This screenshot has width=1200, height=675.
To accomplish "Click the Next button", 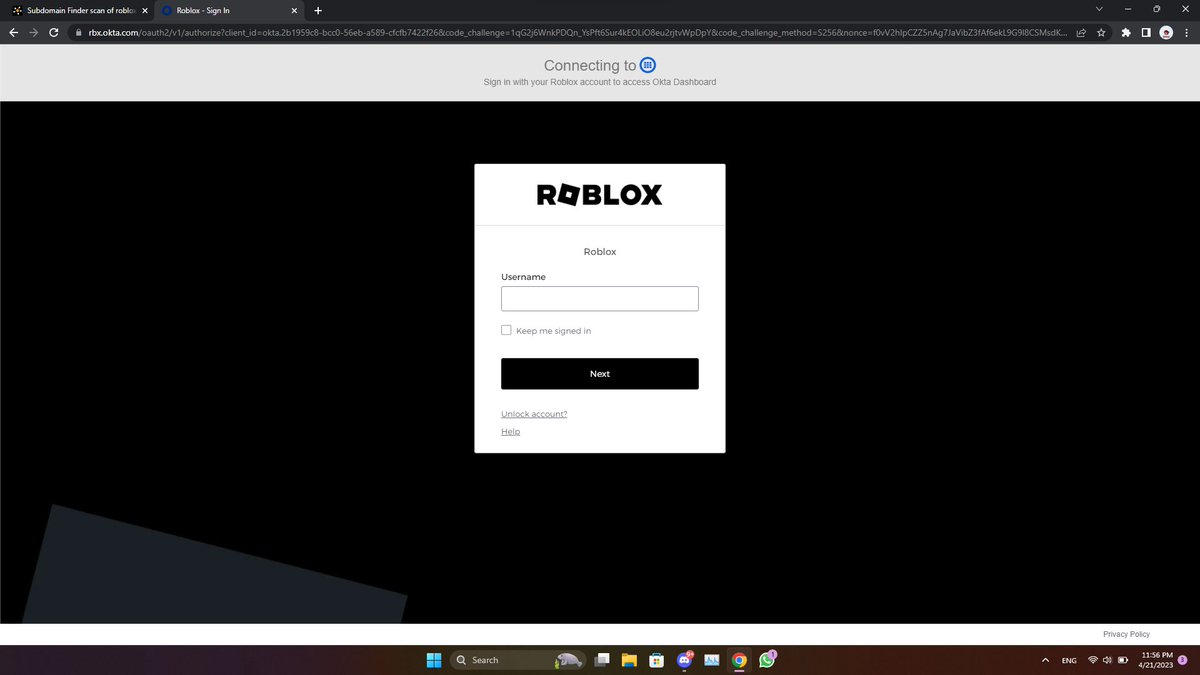I will 600,374.
